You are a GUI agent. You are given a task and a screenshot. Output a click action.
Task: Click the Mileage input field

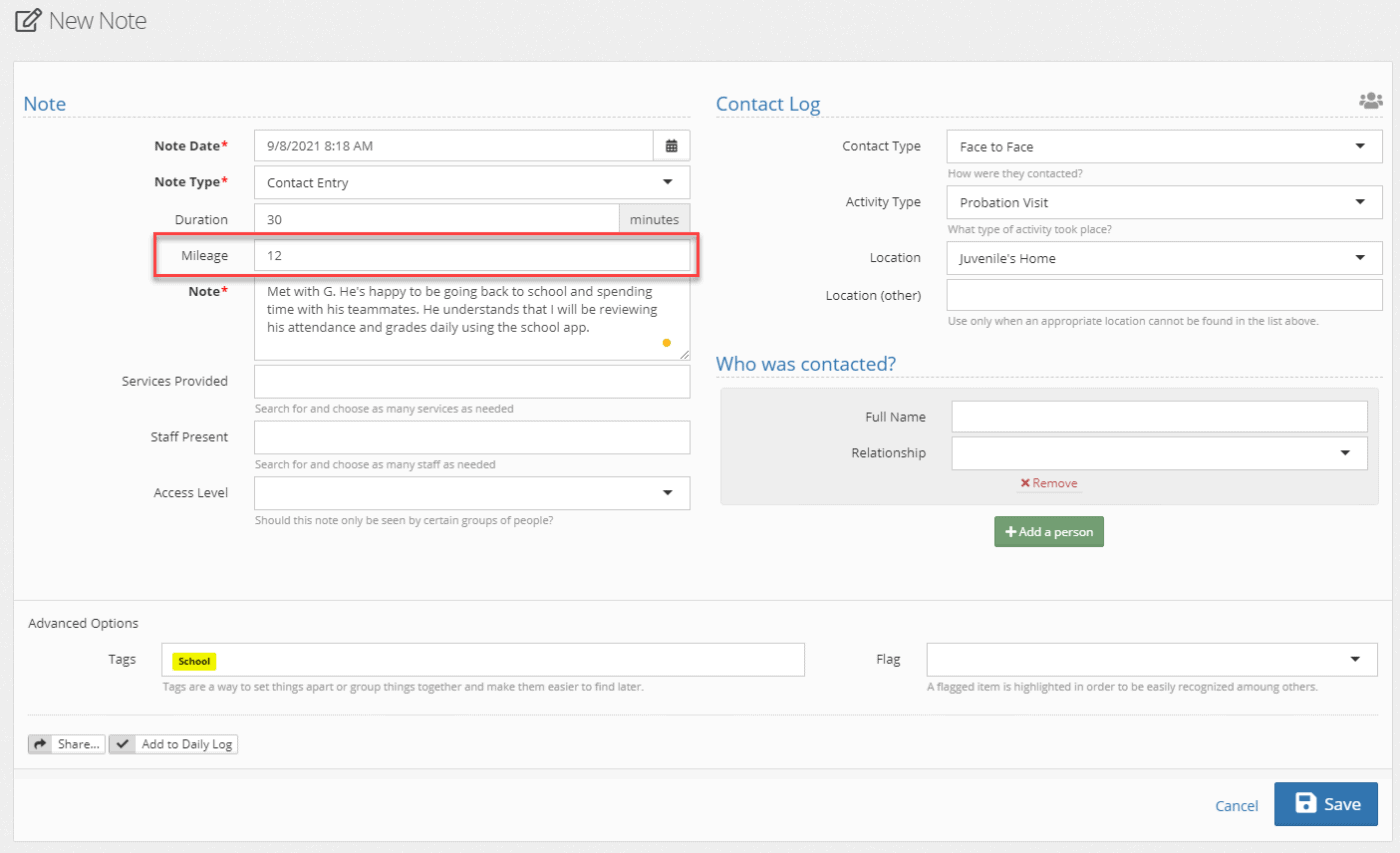point(471,256)
